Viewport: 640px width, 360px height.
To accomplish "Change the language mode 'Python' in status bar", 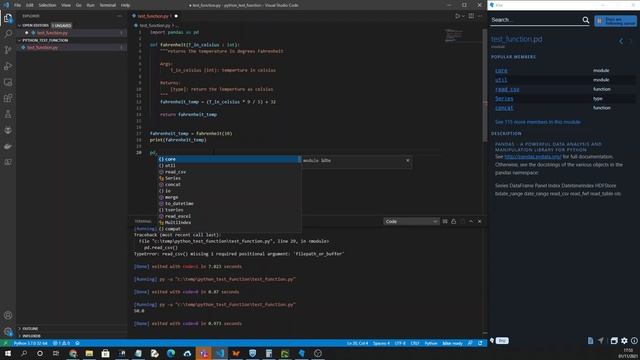I will click(431, 343).
